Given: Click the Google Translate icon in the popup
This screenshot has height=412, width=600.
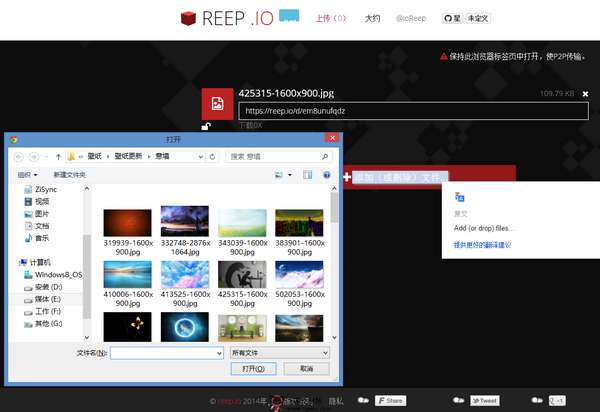Looking at the screenshot, I should (x=459, y=197).
